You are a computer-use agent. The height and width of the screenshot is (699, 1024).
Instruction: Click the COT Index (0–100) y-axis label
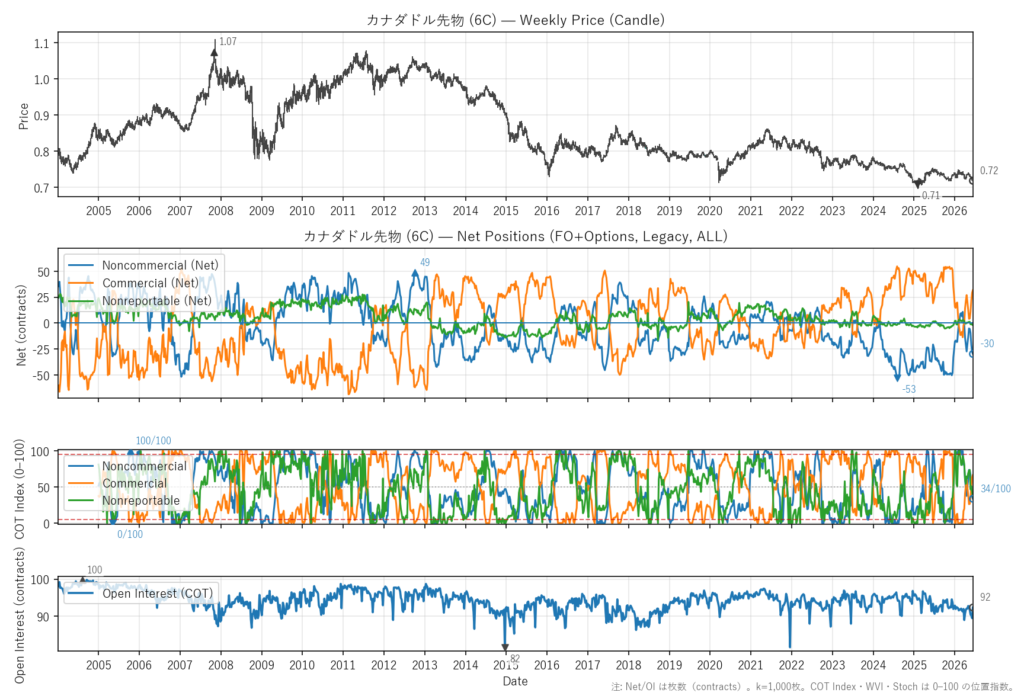20,489
